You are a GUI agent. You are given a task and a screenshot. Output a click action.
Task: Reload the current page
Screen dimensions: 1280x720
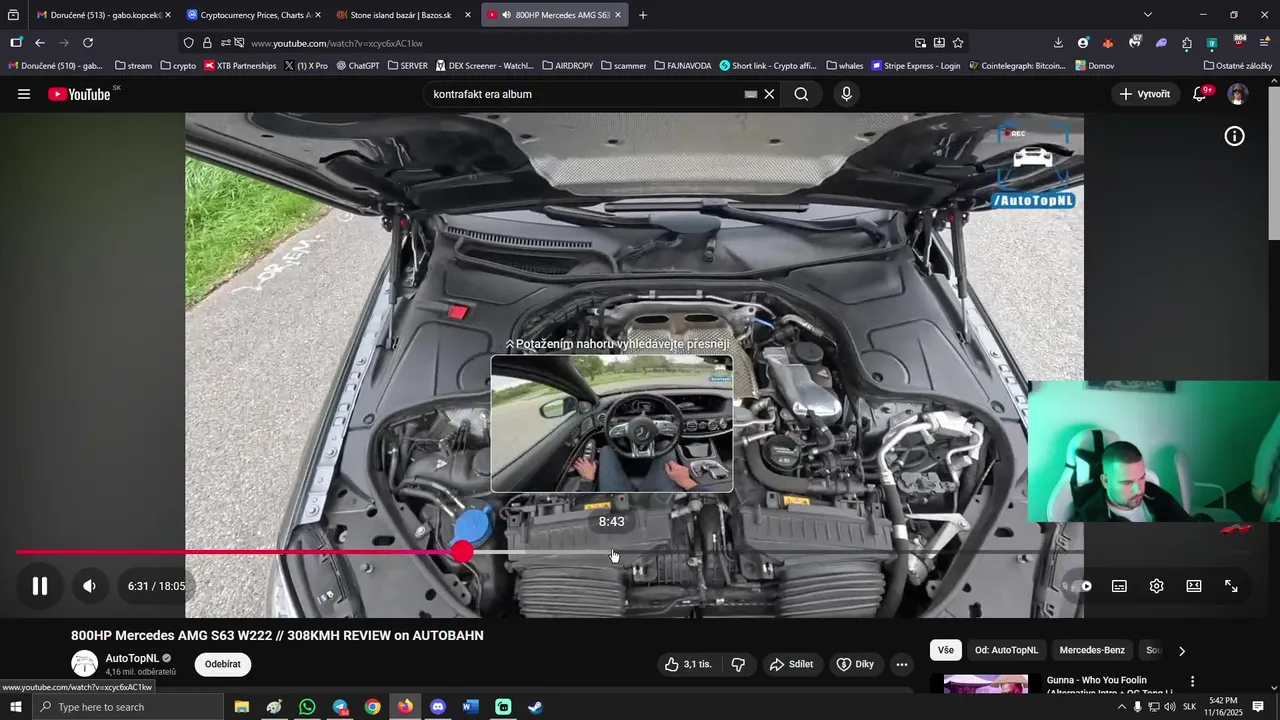click(88, 43)
